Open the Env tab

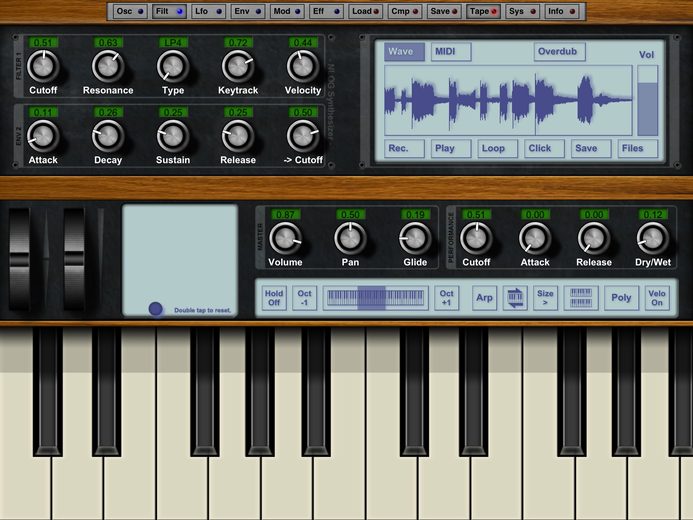click(248, 11)
